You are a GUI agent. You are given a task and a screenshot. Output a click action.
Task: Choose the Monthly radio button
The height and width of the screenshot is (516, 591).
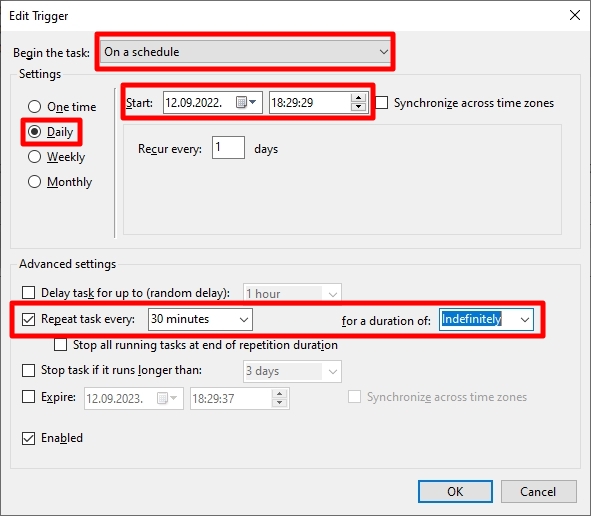point(34,182)
